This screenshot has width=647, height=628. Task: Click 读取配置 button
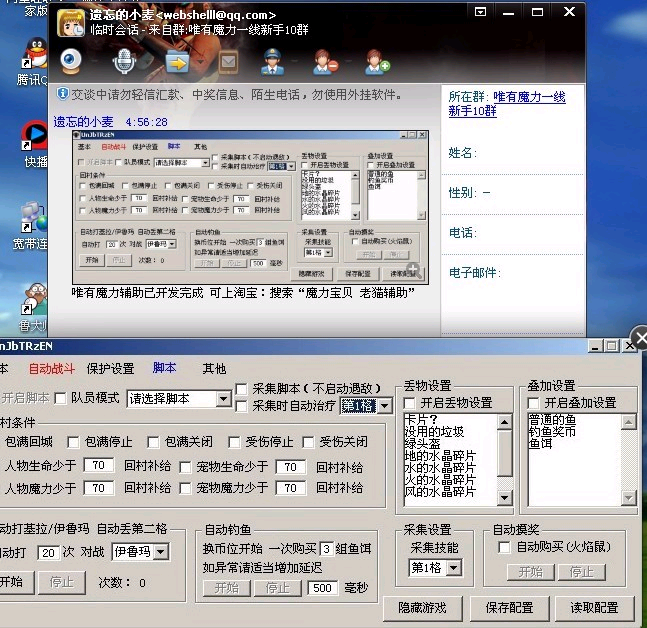(594, 608)
